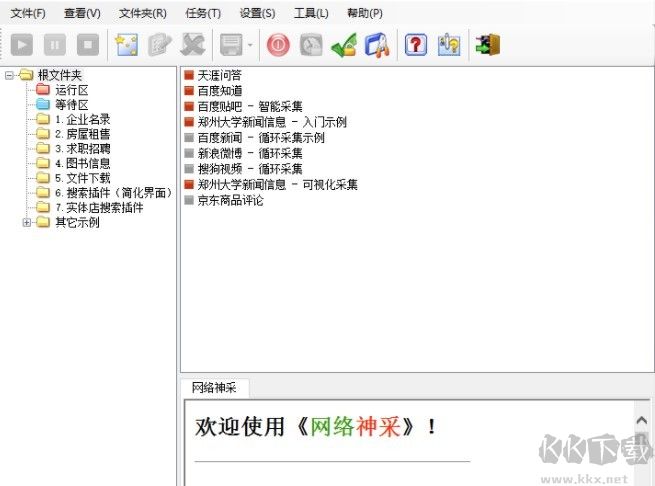The image size is (655, 486).
Task: Select the 等待区 folder
Action: click(x=72, y=104)
